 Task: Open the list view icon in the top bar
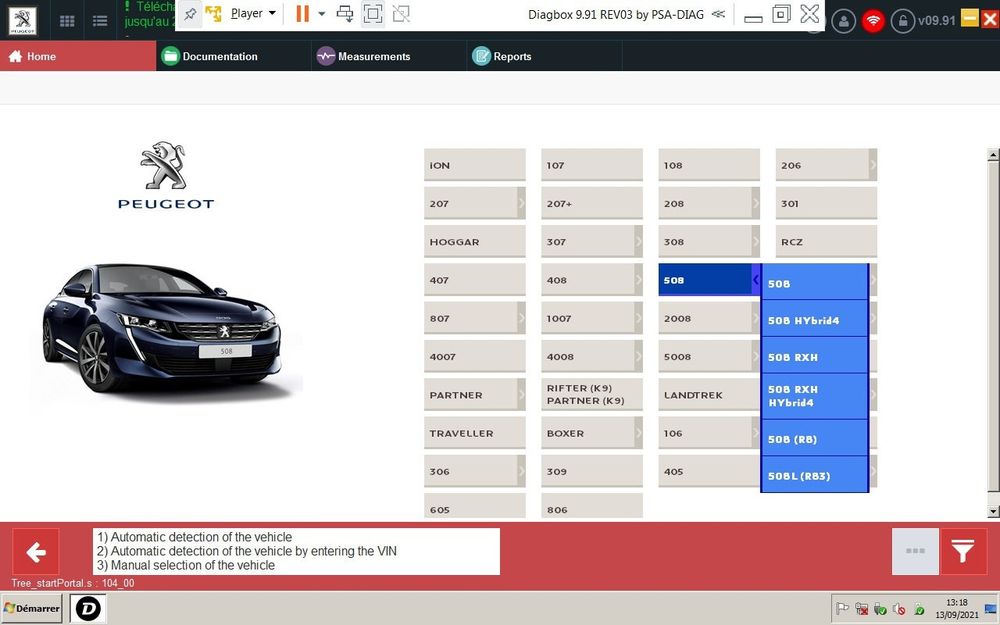point(100,21)
